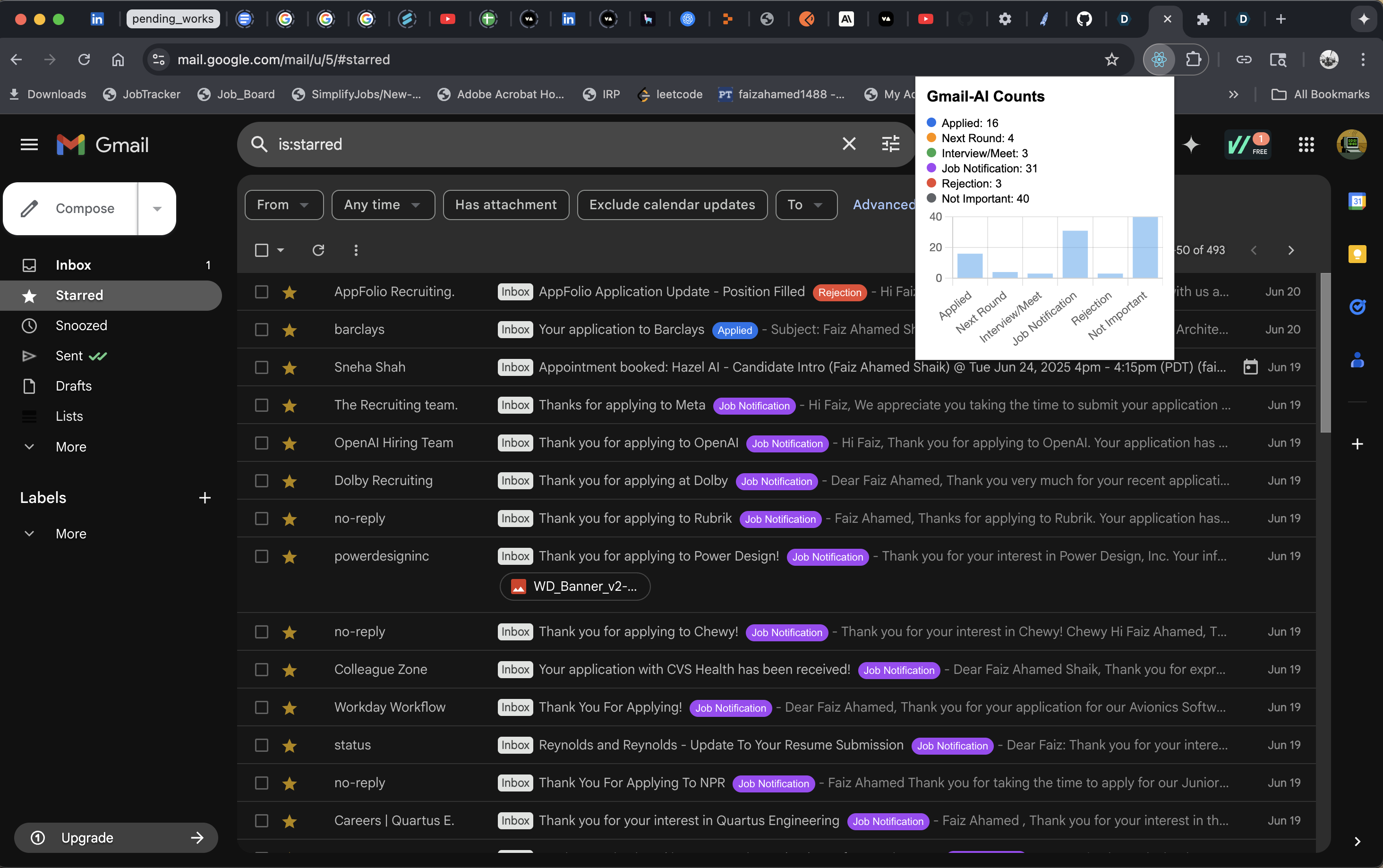Open the React-logo Gmail-AI extension icon
The image size is (1383, 868).
tap(1159, 59)
